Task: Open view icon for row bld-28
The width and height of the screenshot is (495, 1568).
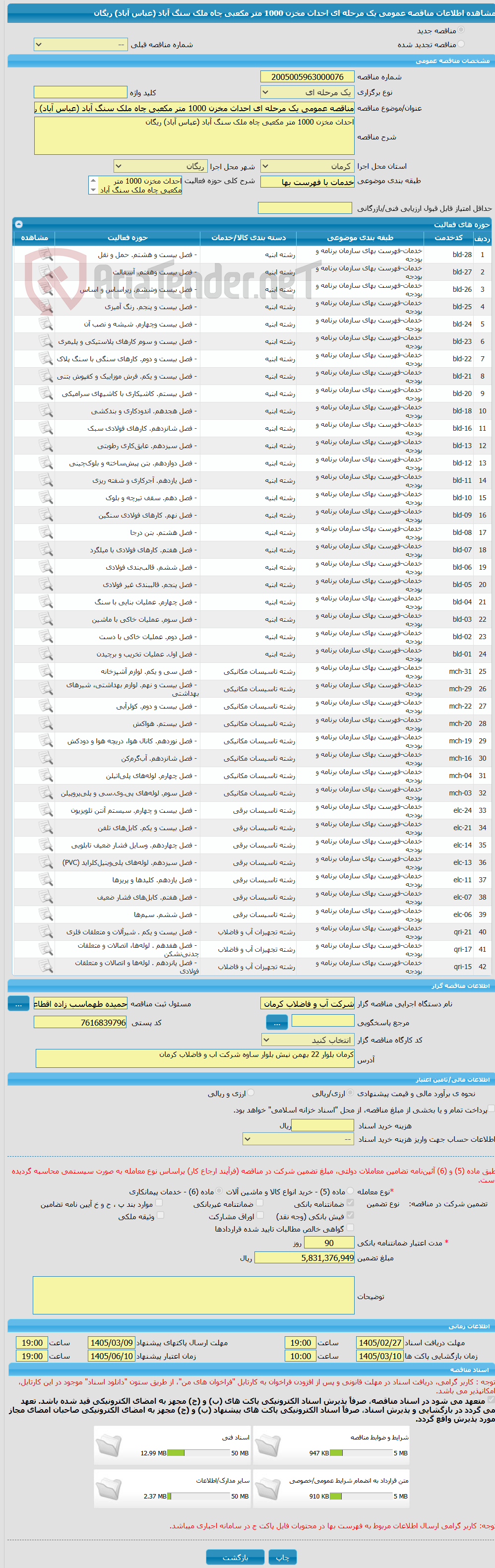Action: pos(46,255)
